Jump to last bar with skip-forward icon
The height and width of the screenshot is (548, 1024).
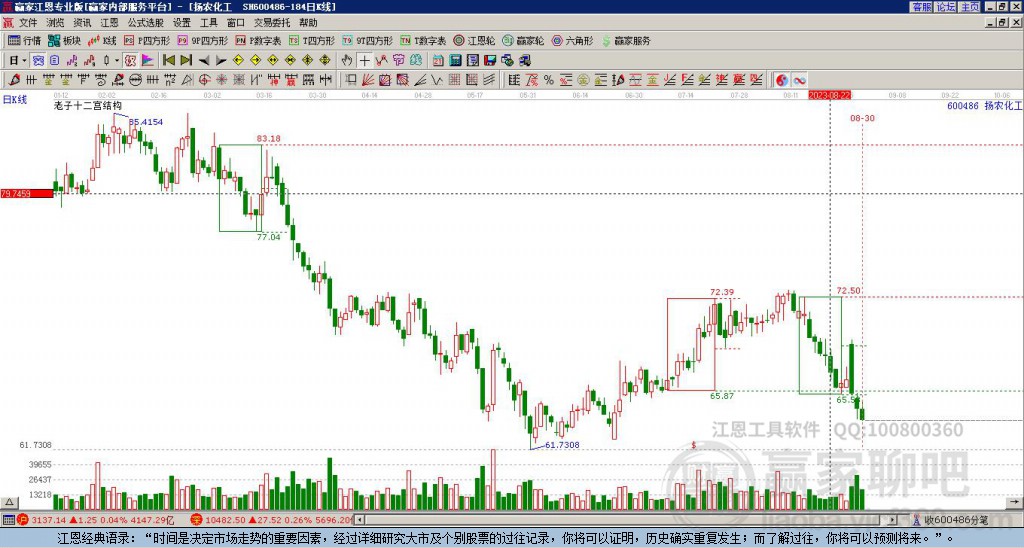click(186, 61)
